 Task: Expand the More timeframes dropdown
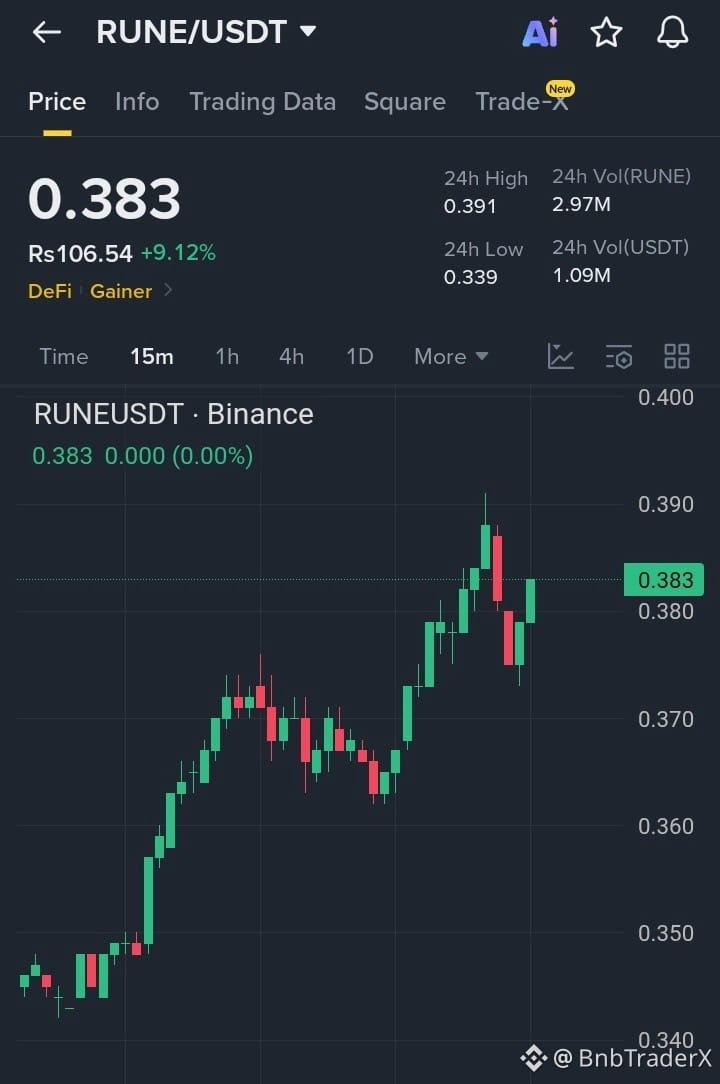451,357
